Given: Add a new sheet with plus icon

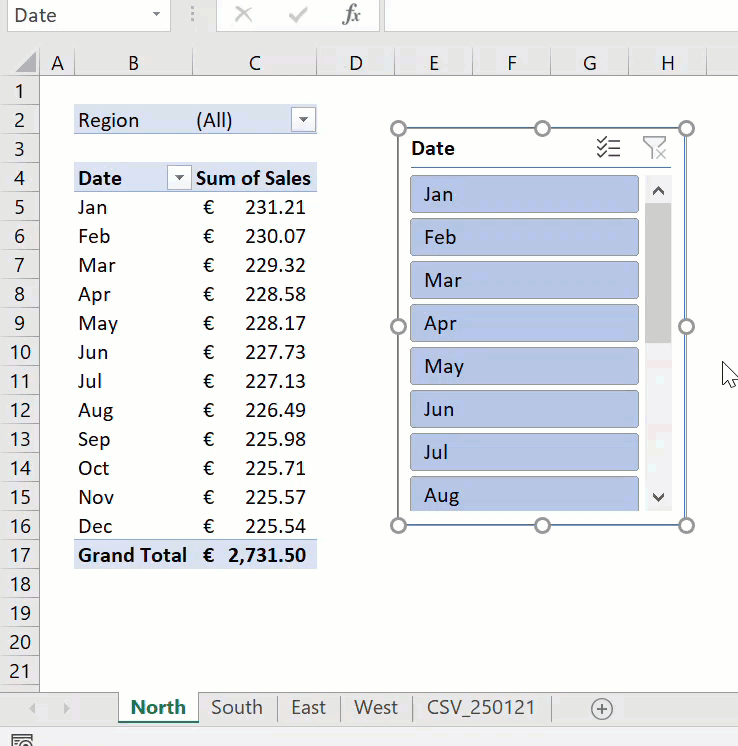Looking at the screenshot, I should click(601, 708).
